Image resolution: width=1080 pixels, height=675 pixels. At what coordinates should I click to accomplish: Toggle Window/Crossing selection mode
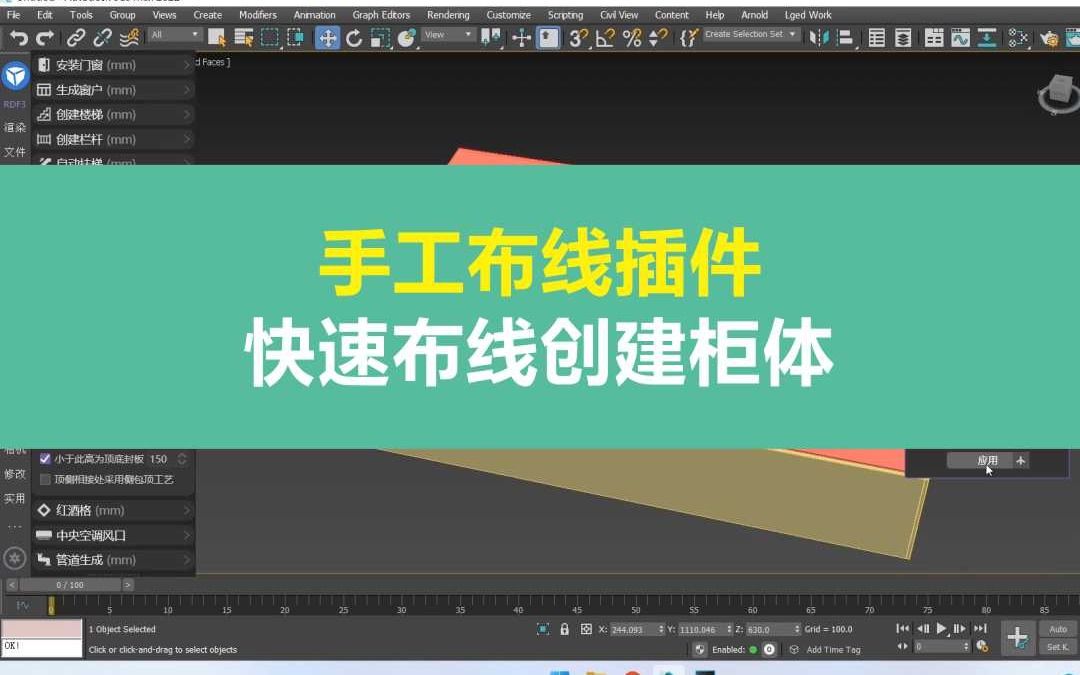(x=295, y=38)
